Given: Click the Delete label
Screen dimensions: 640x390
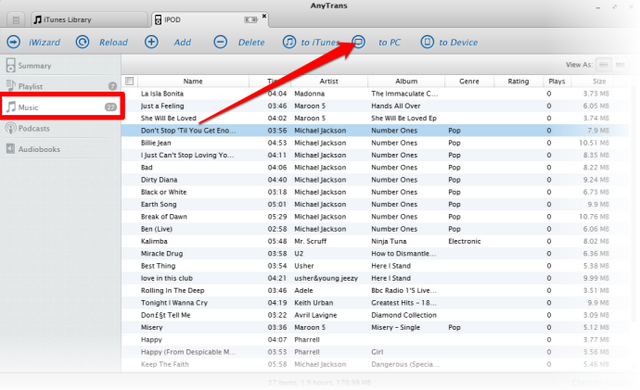Looking at the screenshot, I should click(251, 42).
